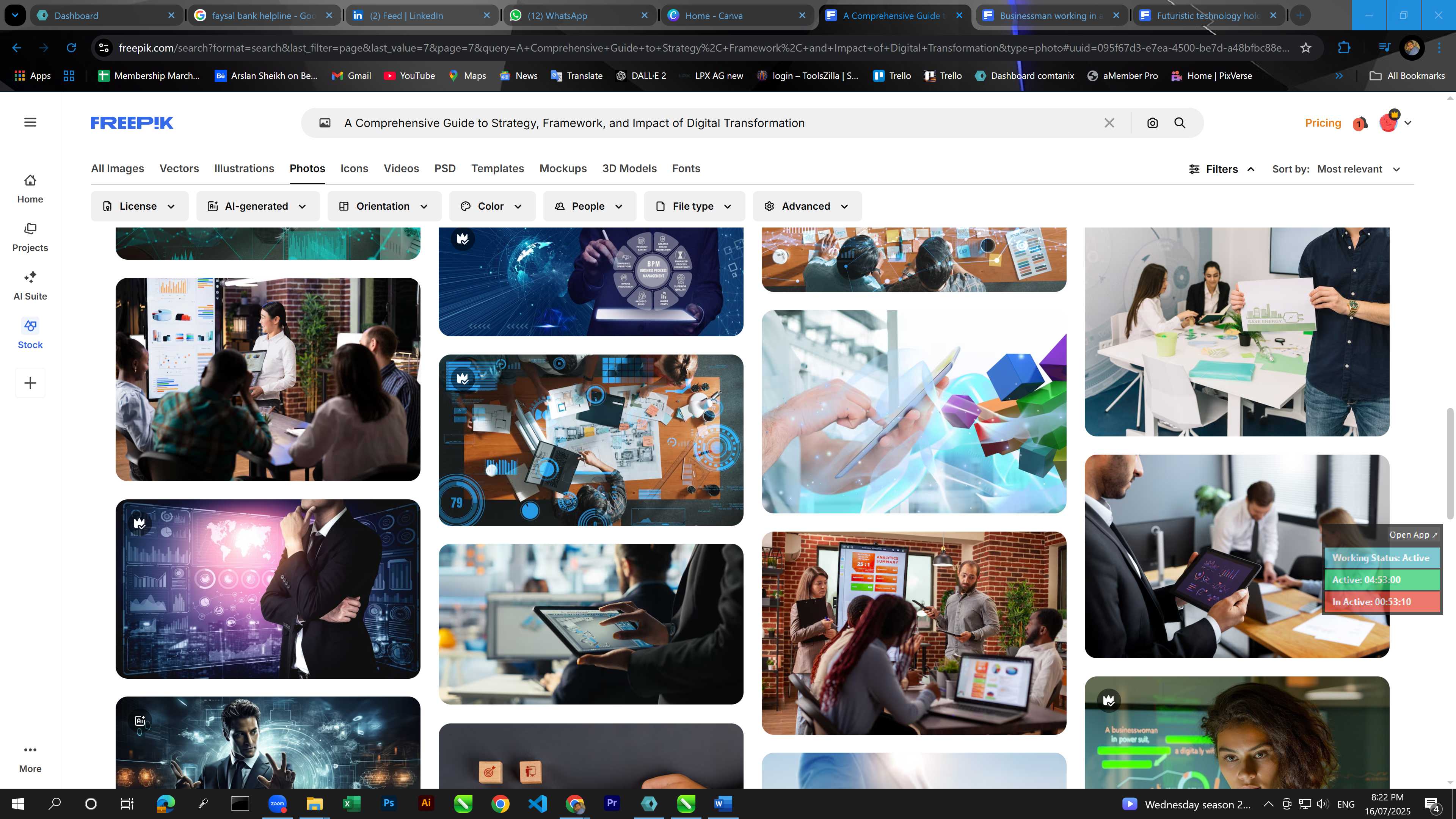
Task: Open the Windows Start menu
Action: 17,803
